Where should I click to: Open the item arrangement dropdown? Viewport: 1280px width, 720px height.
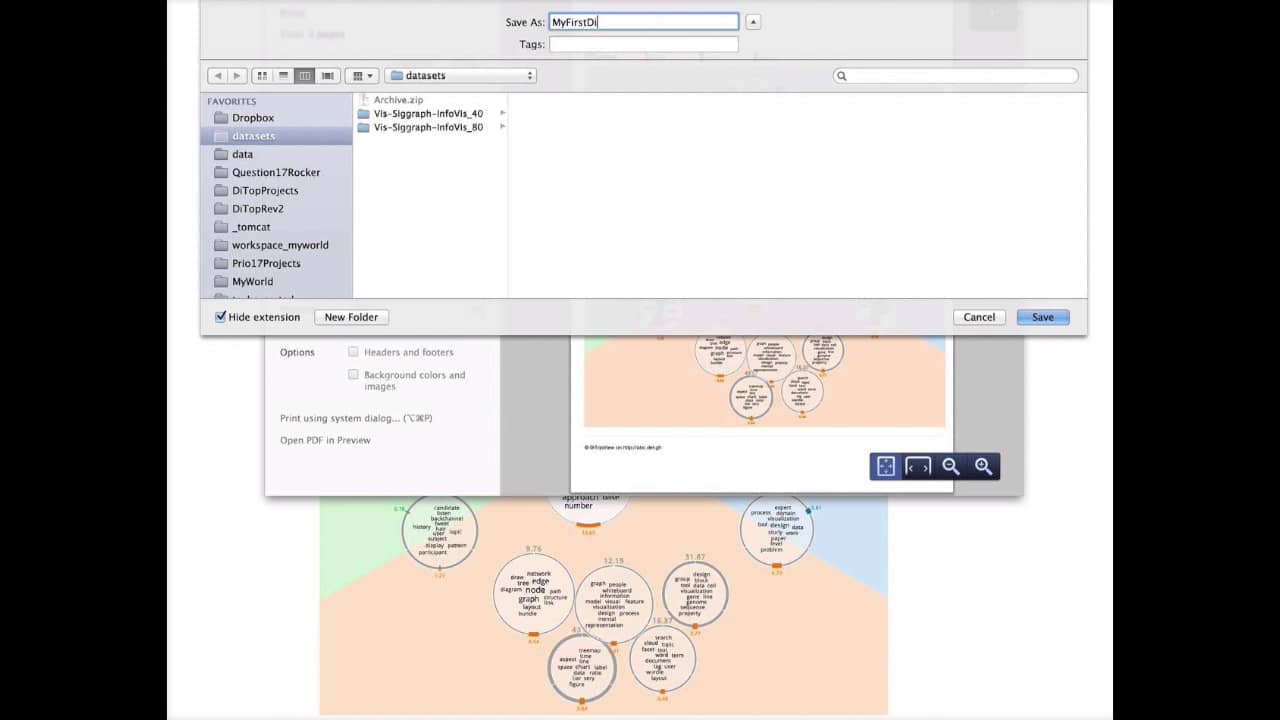(361, 75)
